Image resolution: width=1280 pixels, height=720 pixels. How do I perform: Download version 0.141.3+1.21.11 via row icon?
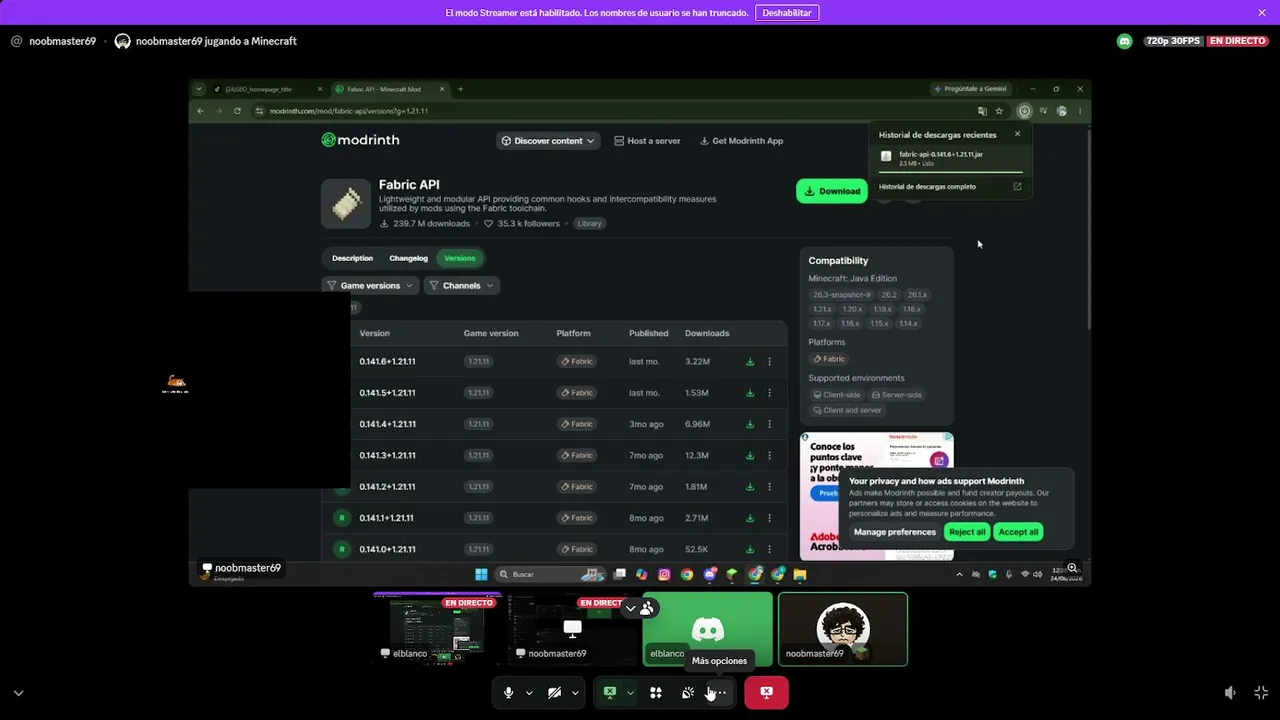pos(750,455)
